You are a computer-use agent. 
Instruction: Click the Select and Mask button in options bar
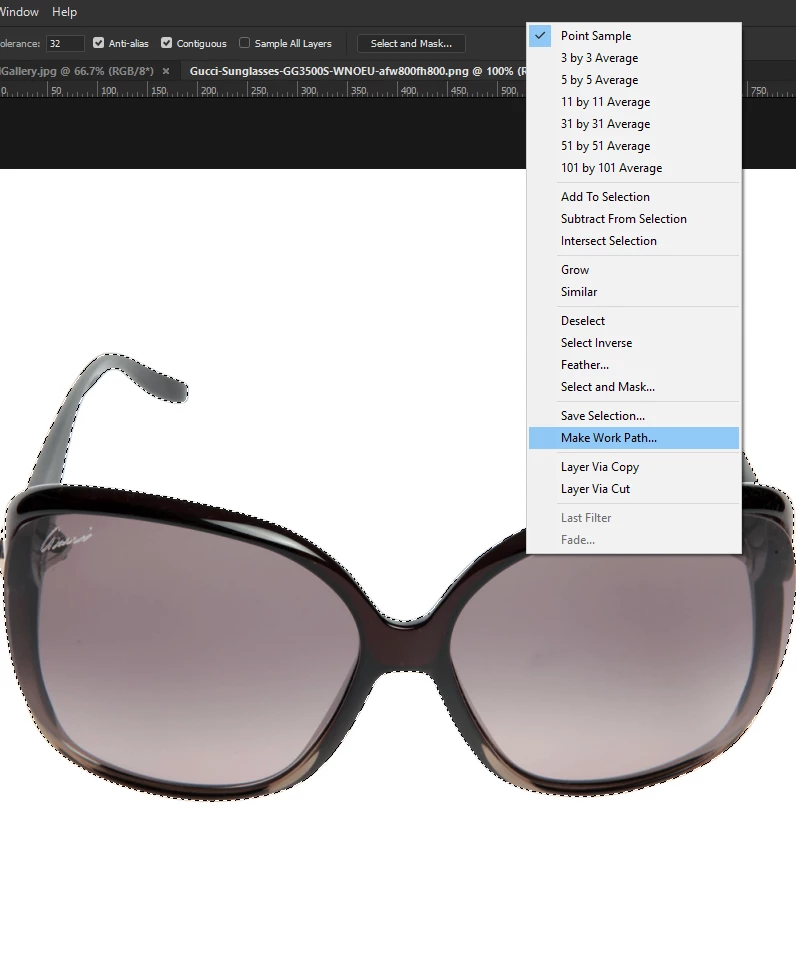click(411, 44)
